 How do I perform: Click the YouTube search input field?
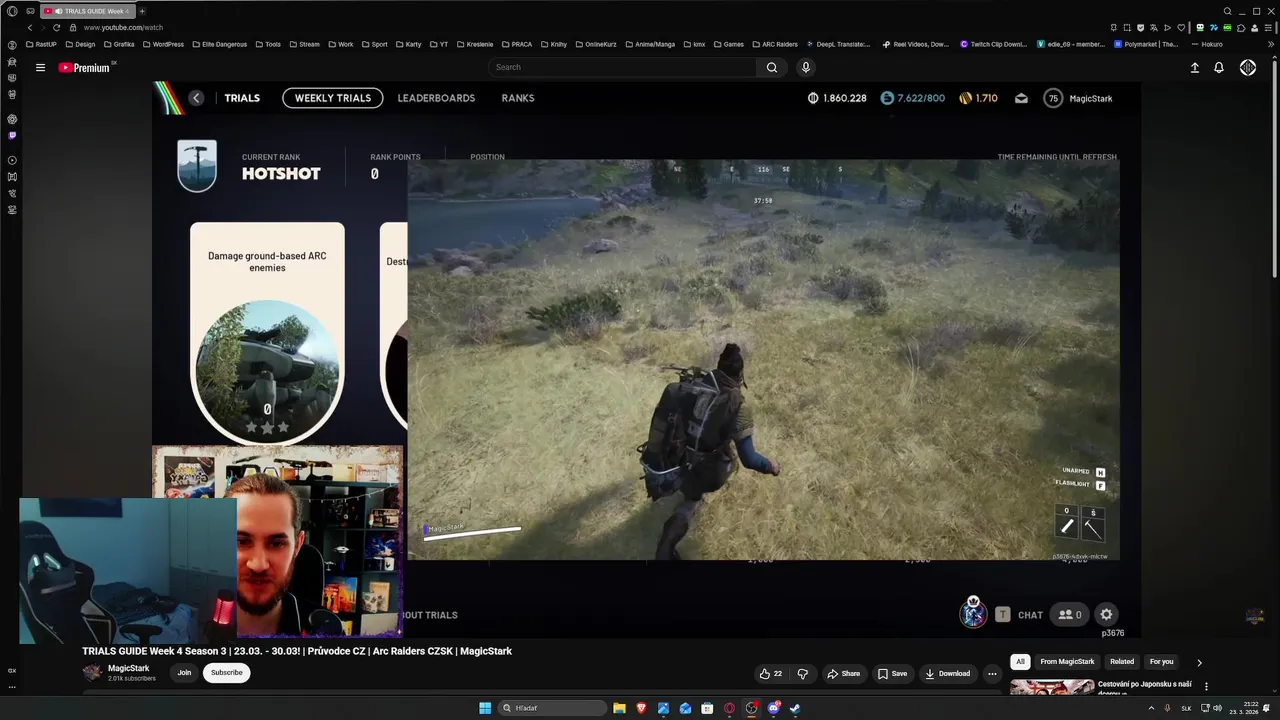coord(622,67)
